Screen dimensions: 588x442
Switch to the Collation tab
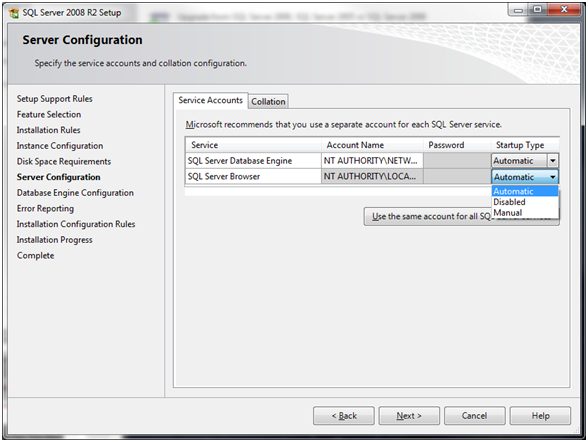268,102
